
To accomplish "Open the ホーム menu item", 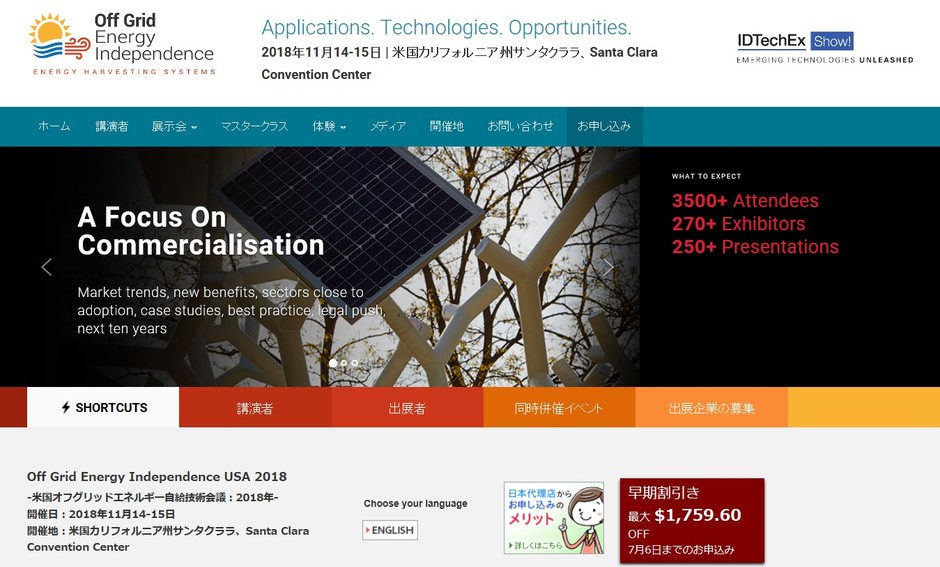I will [54, 126].
